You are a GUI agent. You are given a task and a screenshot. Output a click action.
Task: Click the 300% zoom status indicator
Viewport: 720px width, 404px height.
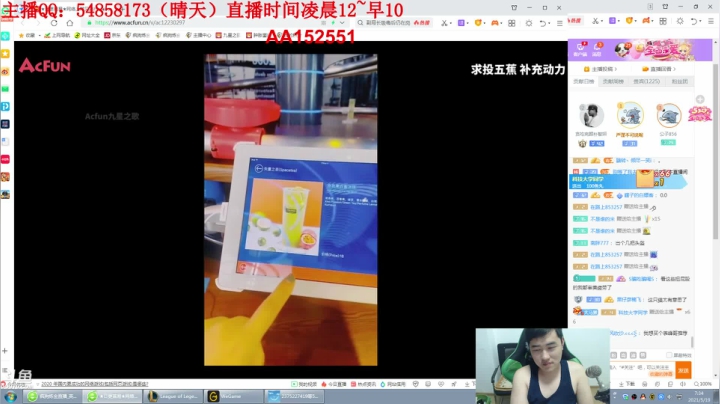point(703,384)
